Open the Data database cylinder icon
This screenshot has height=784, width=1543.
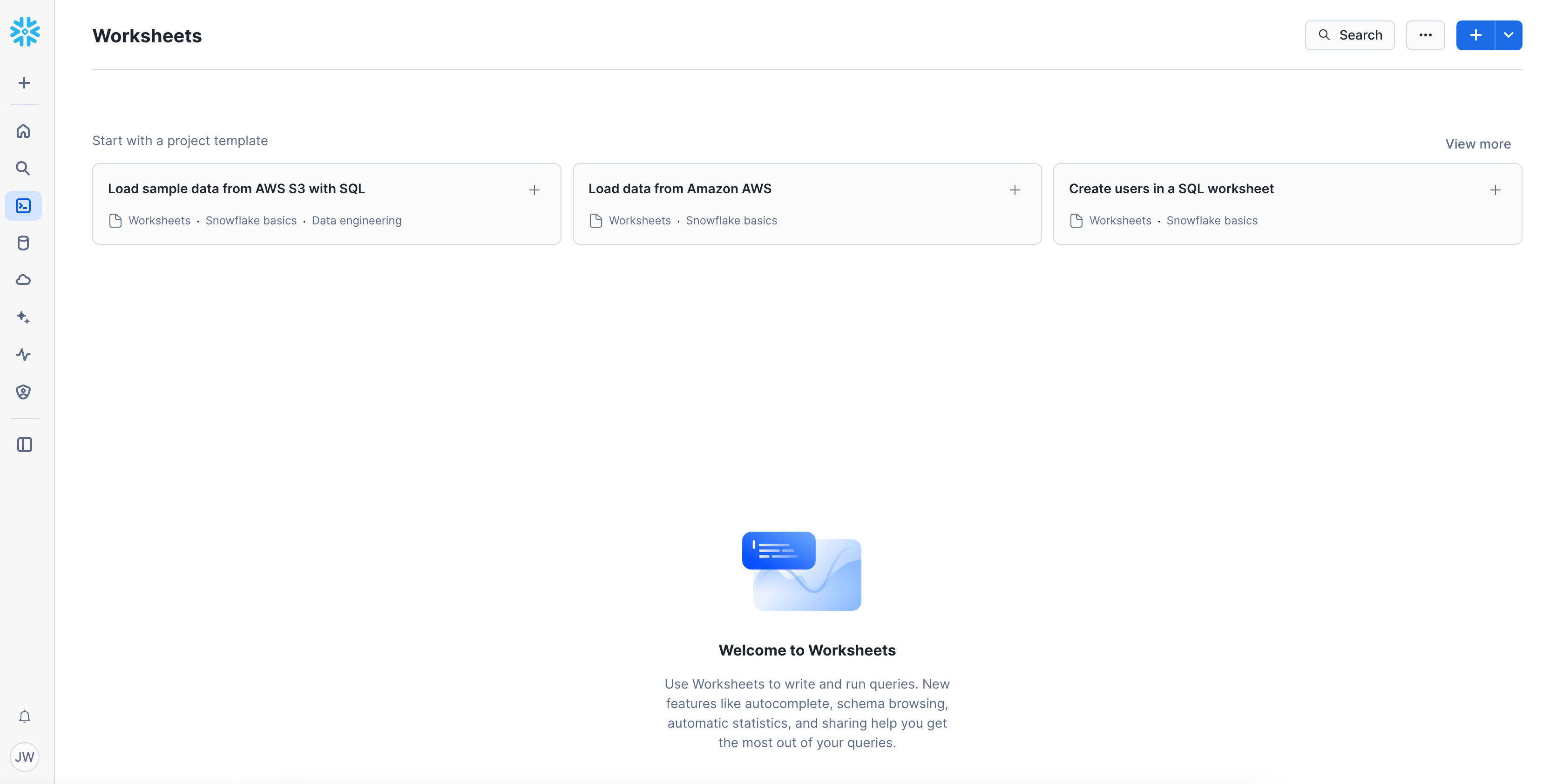pos(23,243)
